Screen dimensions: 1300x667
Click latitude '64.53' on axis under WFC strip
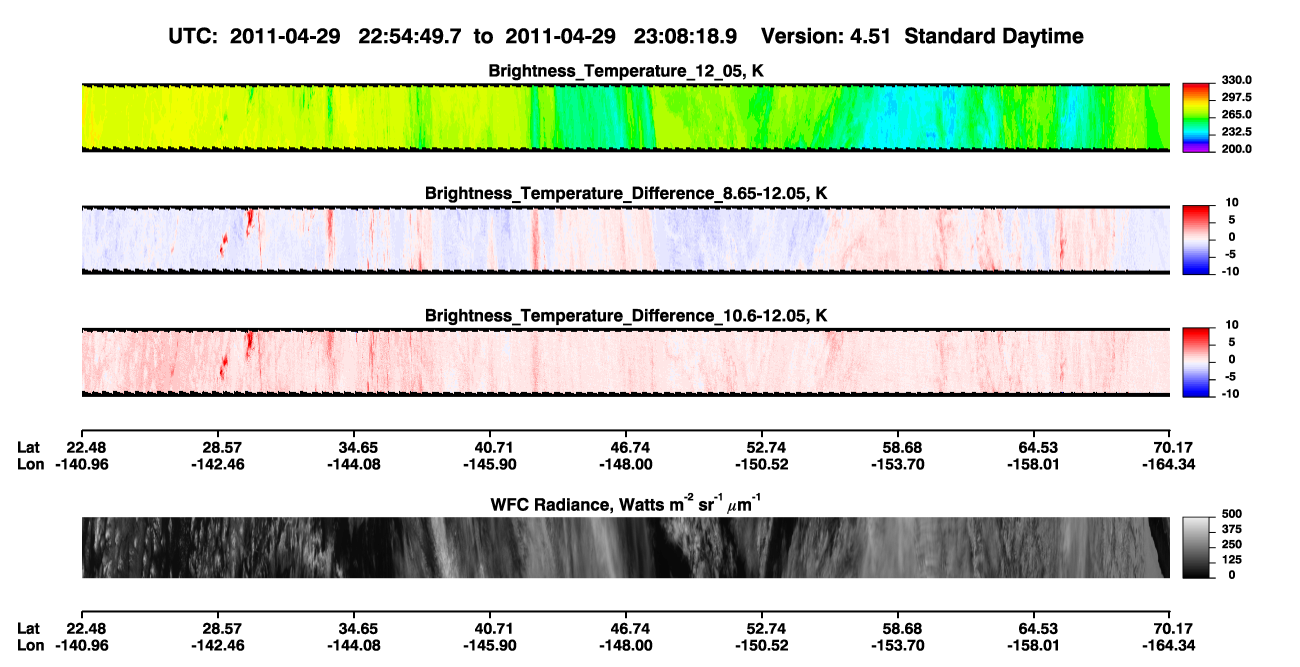pos(1035,629)
